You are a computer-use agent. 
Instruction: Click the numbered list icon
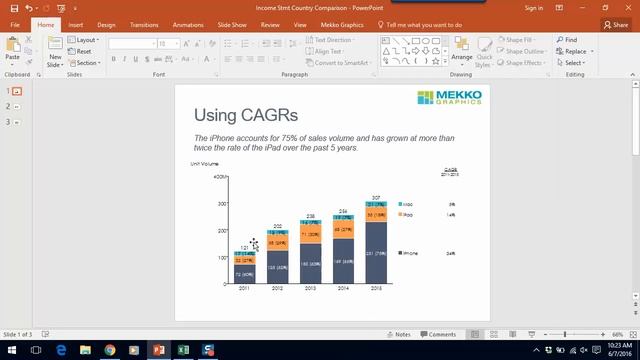pos(245,44)
